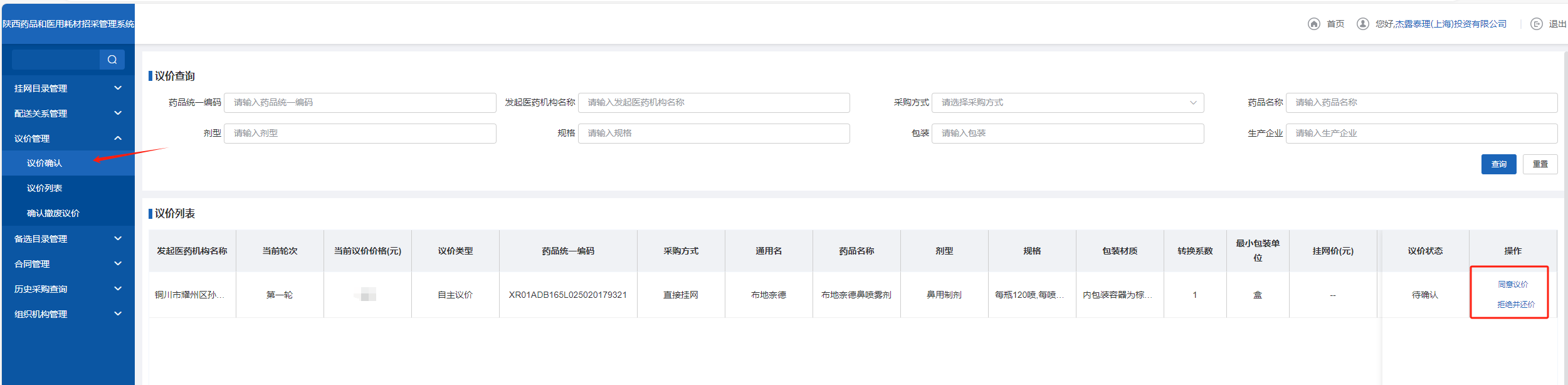
Task: Select 议价确认 in the sidebar
Action: (45, 163)
